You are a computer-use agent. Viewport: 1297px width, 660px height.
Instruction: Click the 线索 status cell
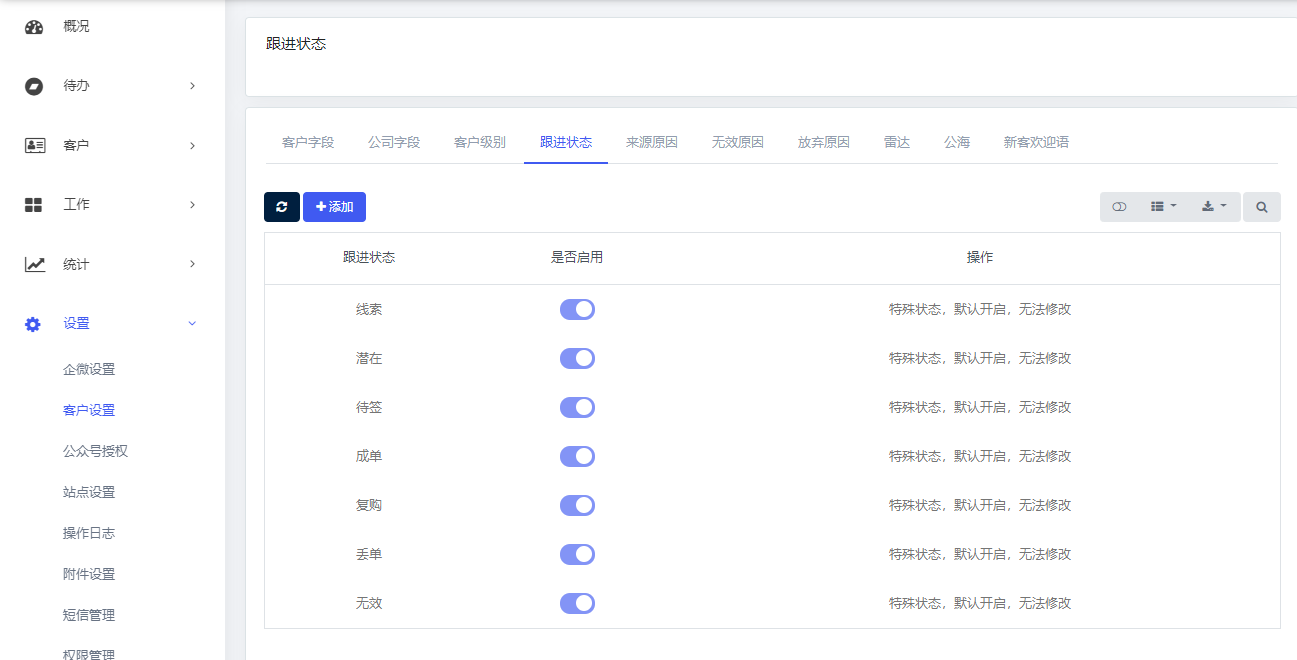pos(369,309)
